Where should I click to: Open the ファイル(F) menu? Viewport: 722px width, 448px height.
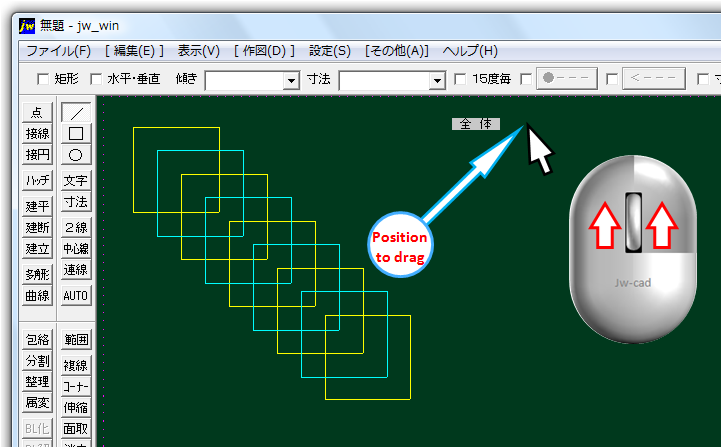[x=58, y=51]
